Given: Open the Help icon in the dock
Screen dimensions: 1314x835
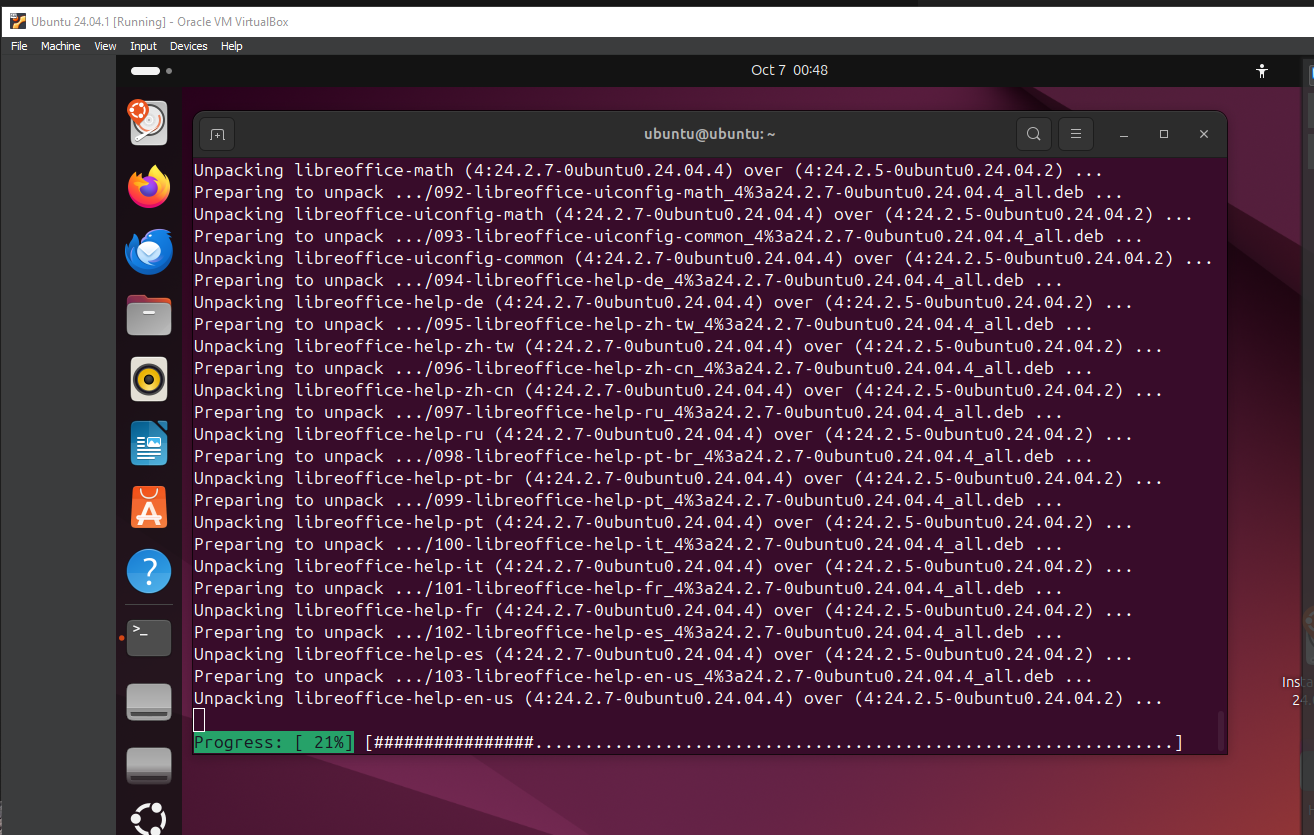Looking at the screenshot, I should (x=149, y=571).
